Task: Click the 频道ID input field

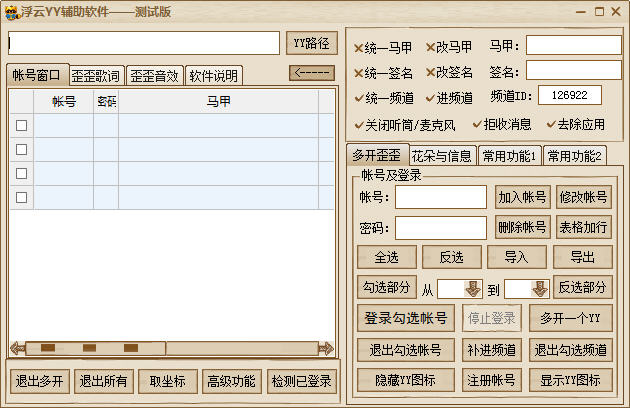Action: coord(569,95)
